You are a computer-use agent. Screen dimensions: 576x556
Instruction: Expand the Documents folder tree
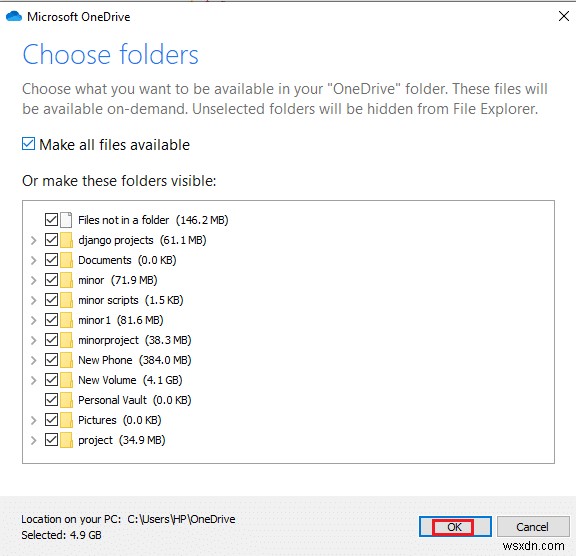(x=33, y=260)
